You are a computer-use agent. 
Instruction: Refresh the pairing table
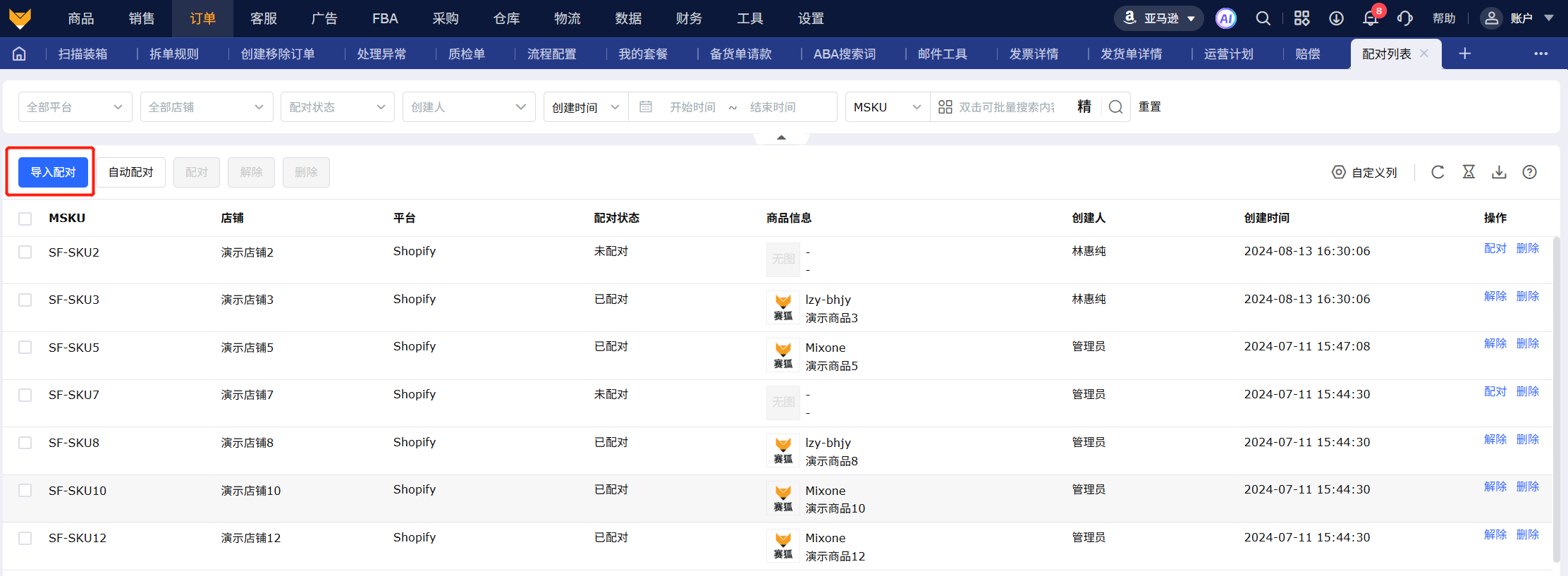(1438, 172)
